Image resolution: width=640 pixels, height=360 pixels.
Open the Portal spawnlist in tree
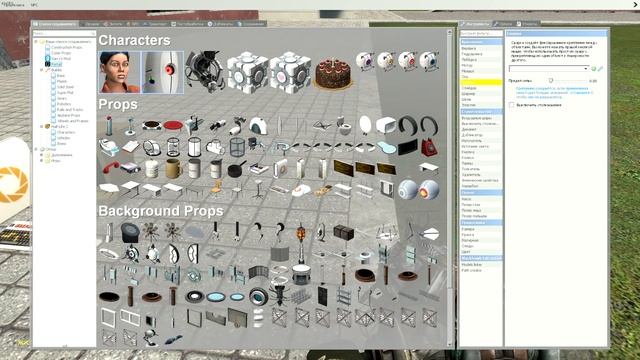tap(57, 64)
